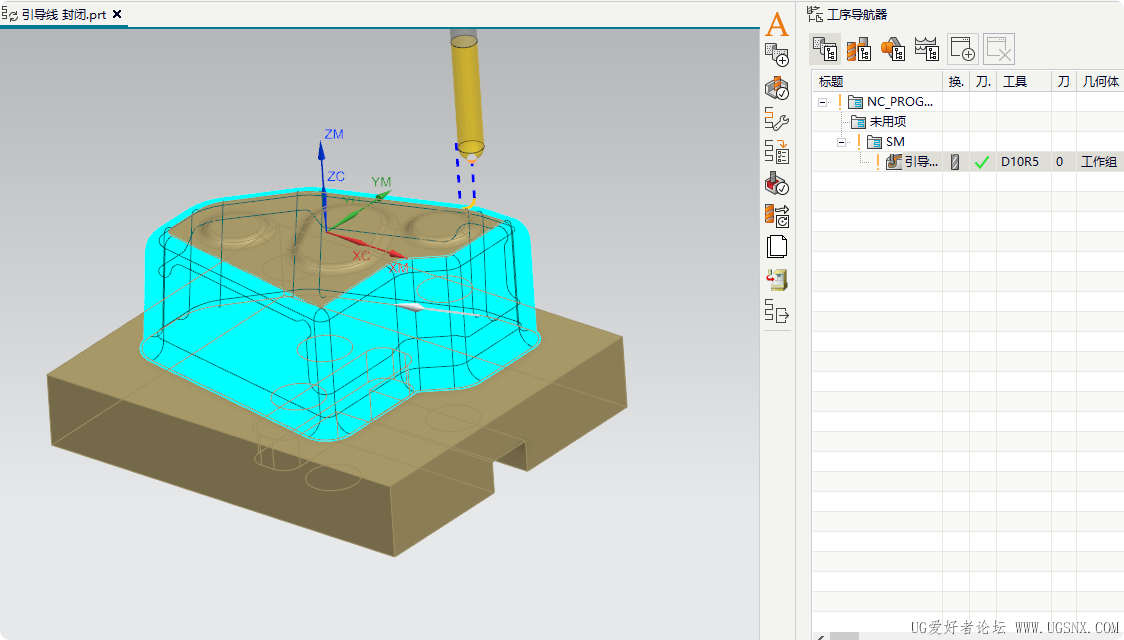The height and width of the screenshot is (640, 1124).
Task: Click the new window plus icon in navigator
Action: pos(962,49)
